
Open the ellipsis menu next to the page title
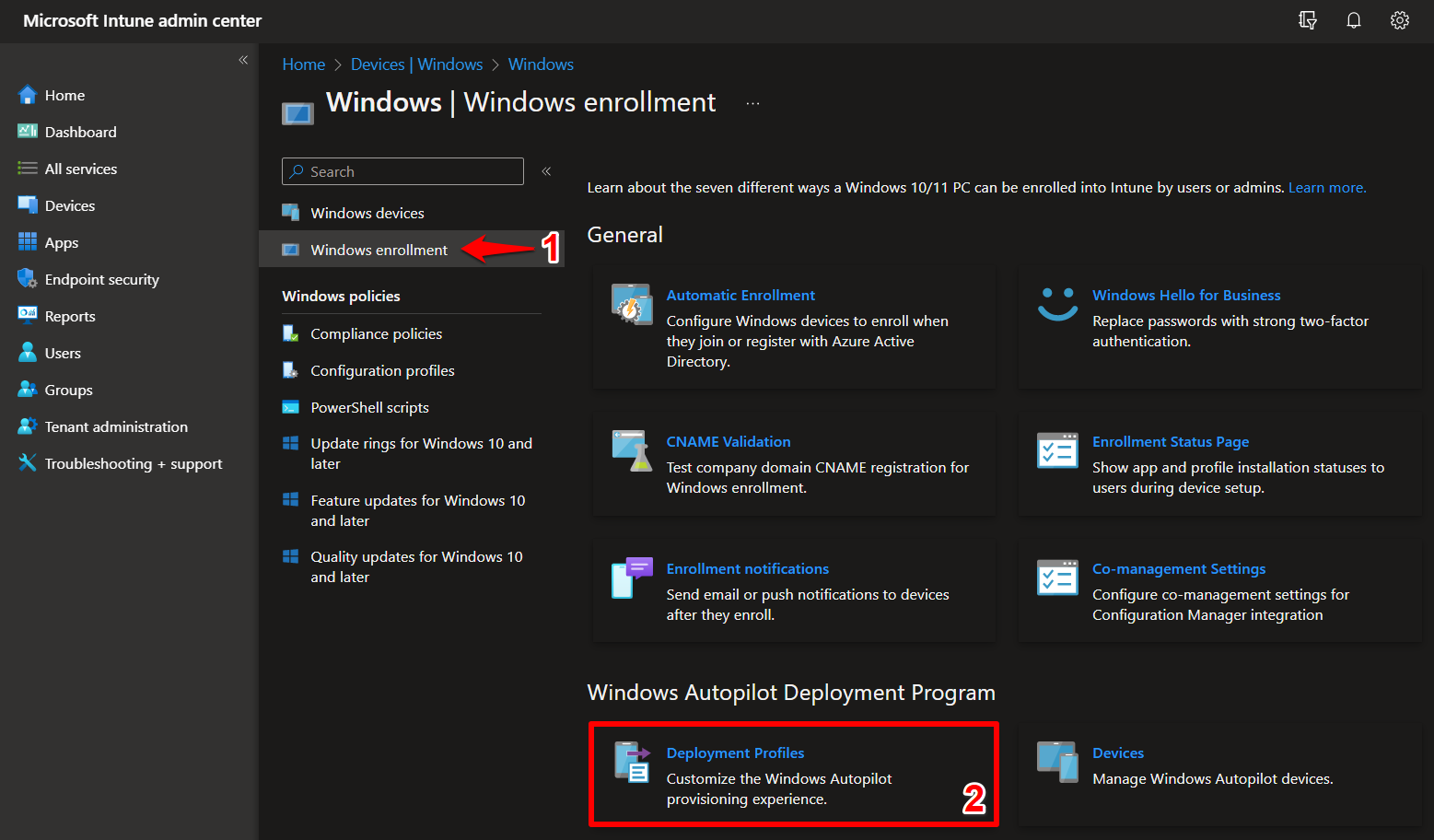(752, 103)
